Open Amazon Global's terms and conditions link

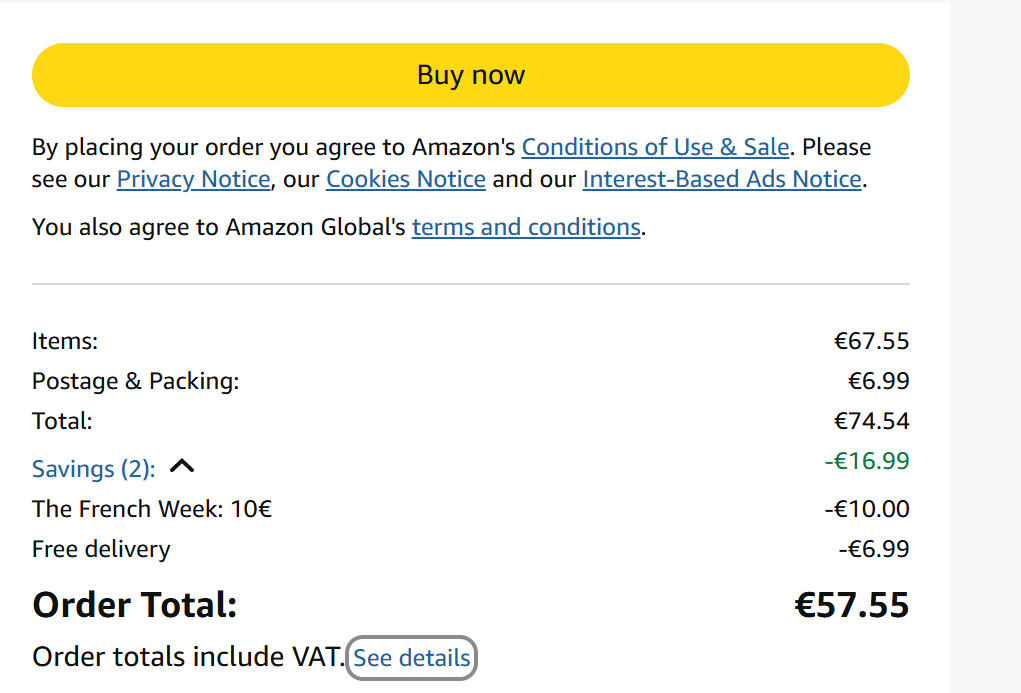click(526, 227)
